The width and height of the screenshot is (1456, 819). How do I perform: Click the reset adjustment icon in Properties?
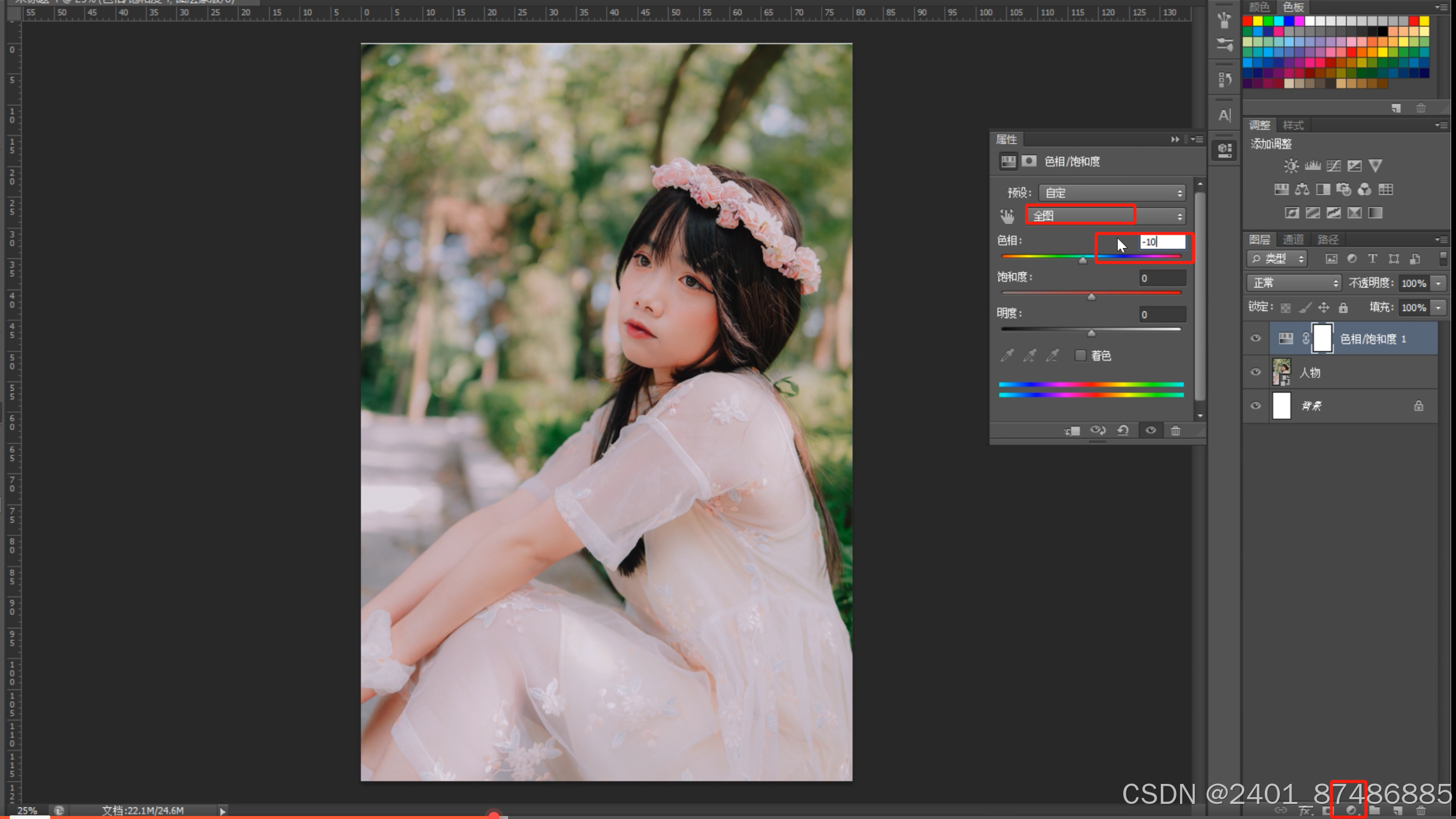pos(1123,430)
